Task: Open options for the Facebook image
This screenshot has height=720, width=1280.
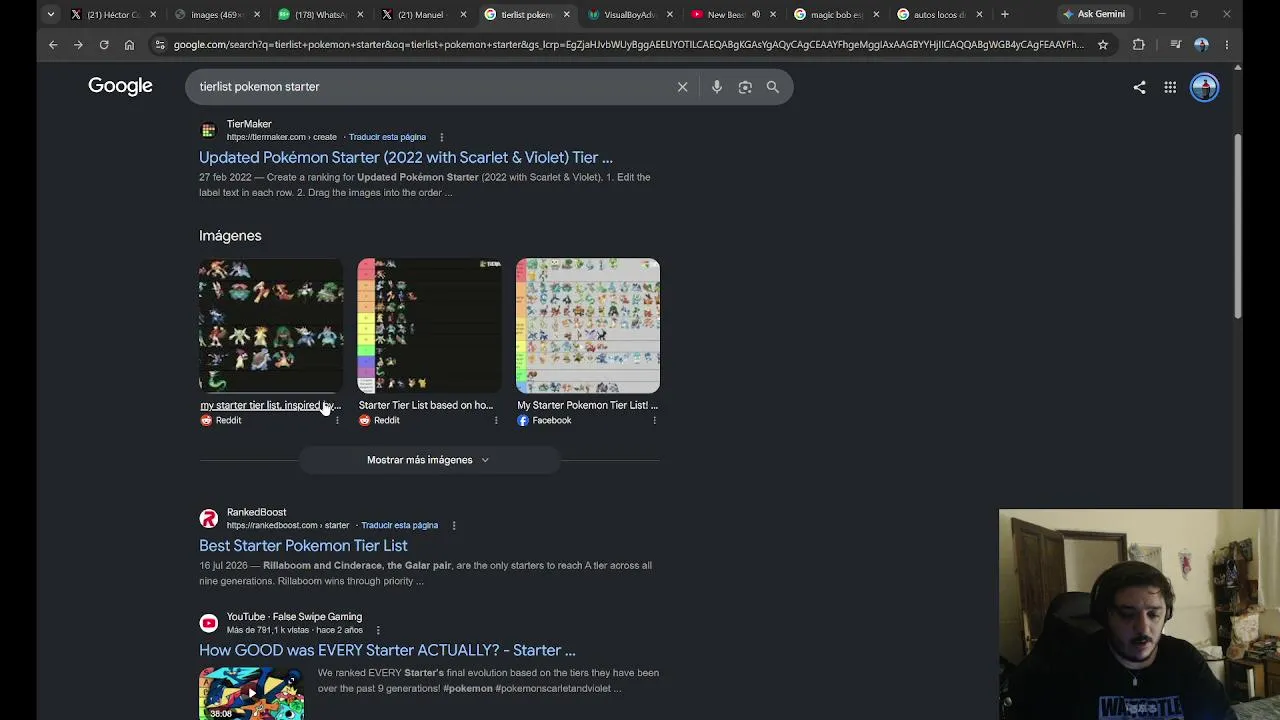Action: (x=654, y=420)
